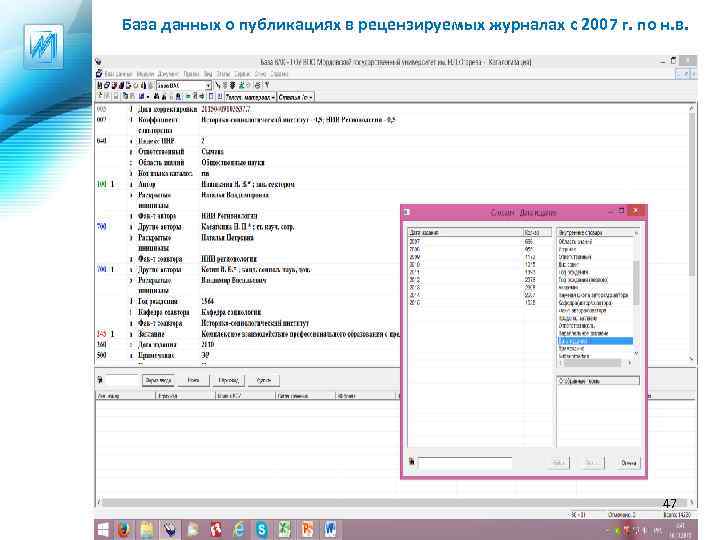Expand the Внутренние словари dropdown in the dialog
Screen dimensions: 720x540
pyautogui.click(x=636, y=233)
